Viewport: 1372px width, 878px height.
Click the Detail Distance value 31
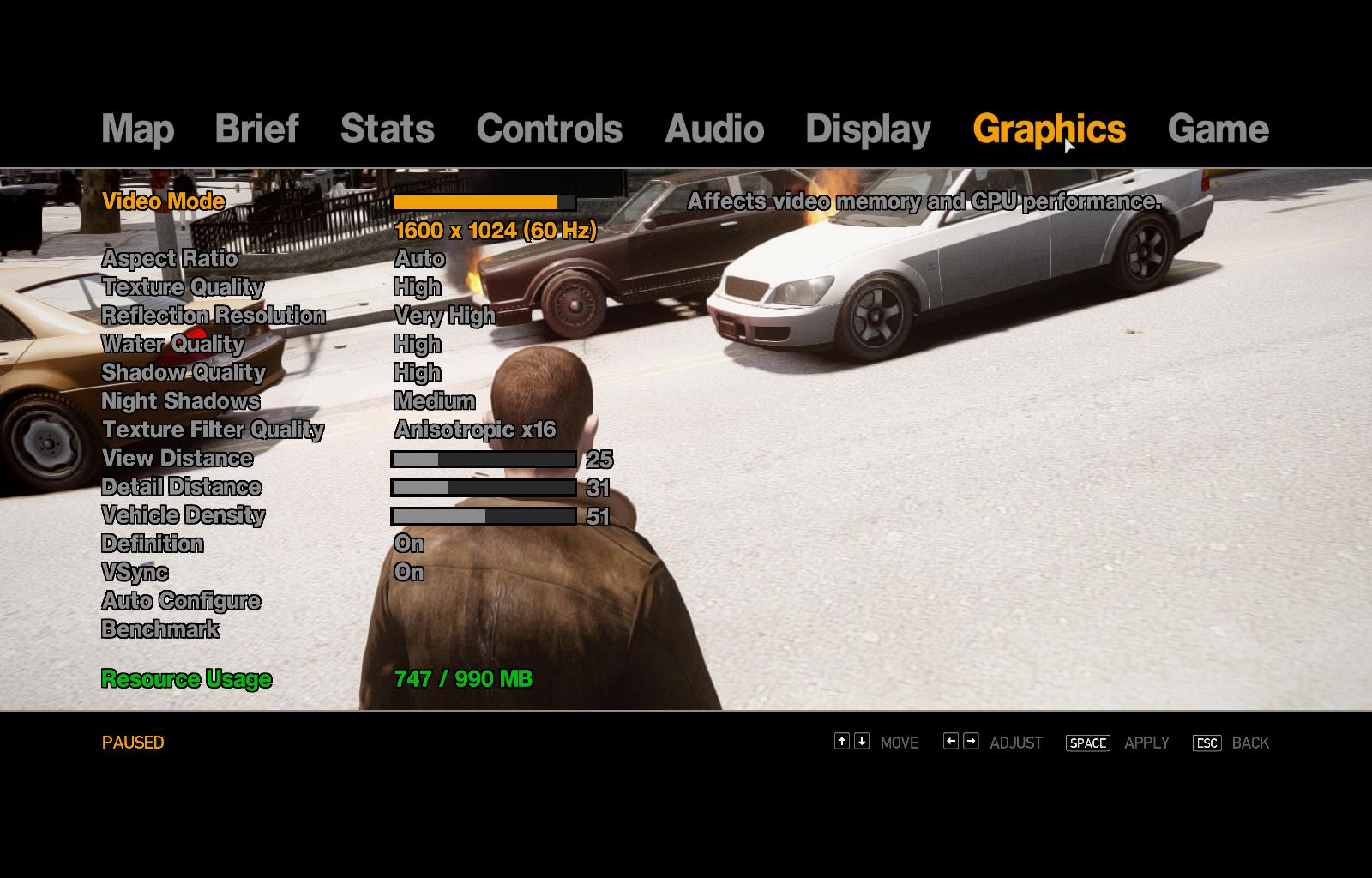click(598, 489)
